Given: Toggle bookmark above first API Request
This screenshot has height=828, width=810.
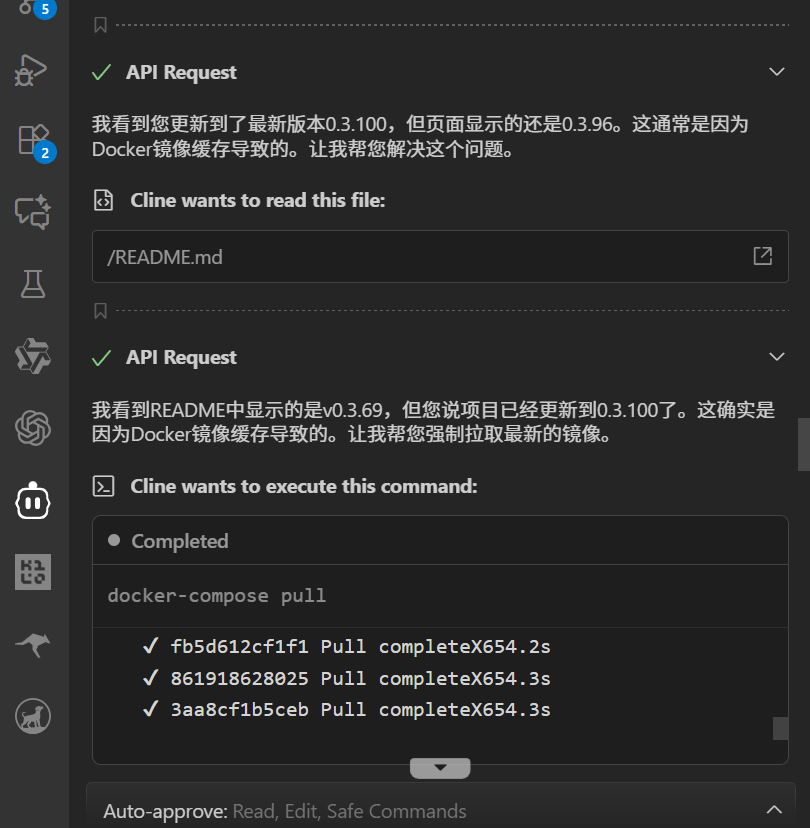Looking at the screenshot, I should pos(98,24).
